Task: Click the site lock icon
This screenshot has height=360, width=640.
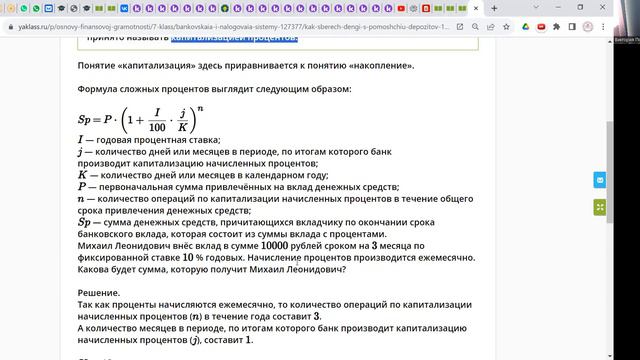Action: point(11,27)
